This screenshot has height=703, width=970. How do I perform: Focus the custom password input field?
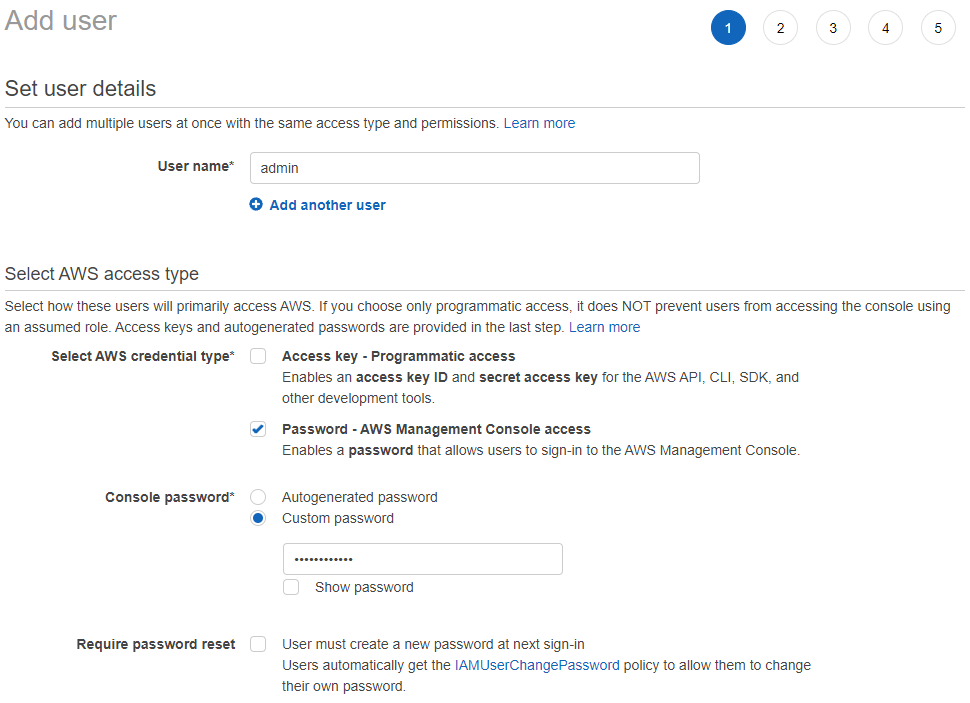pos(423,559)
